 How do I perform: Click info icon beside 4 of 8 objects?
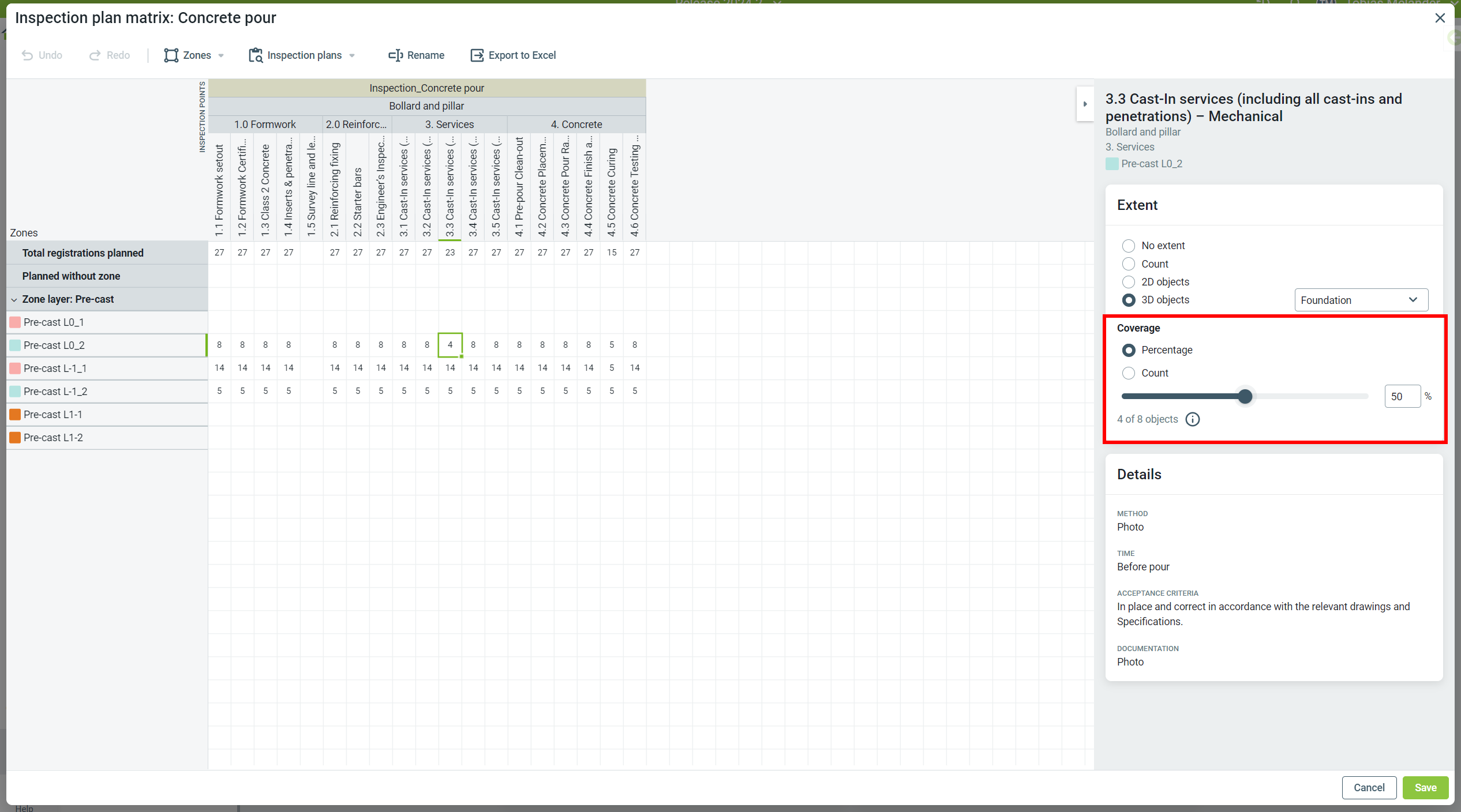1192,419
